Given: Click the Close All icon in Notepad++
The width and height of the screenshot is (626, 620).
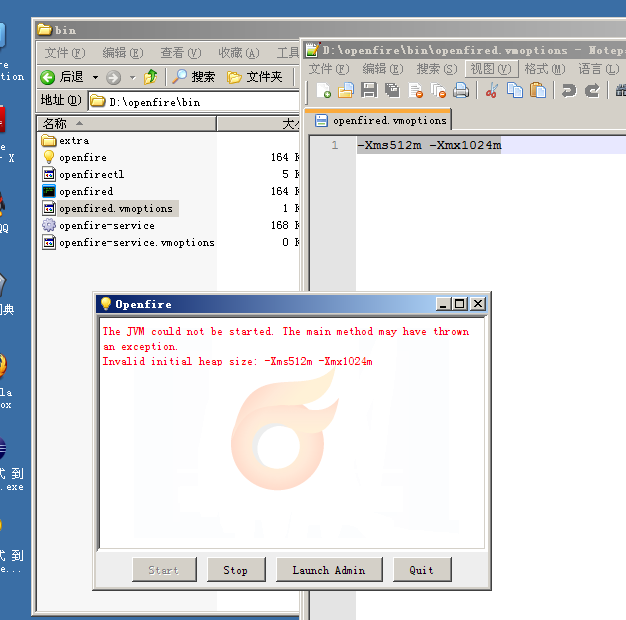Looking at the screenshot, I should pyautogui.click(x=438, y=90).
